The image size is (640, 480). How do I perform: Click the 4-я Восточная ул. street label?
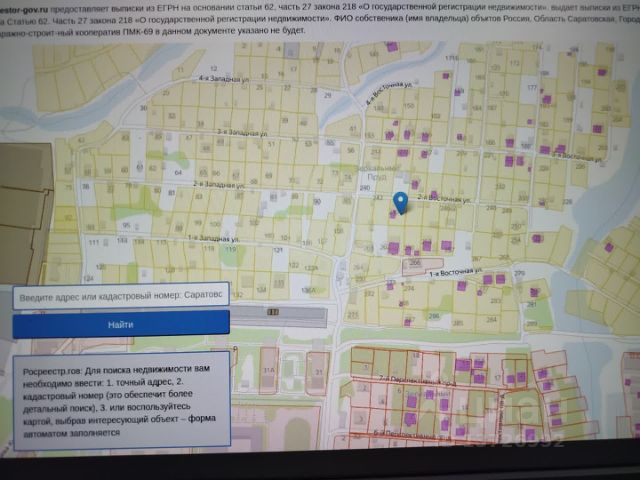(x=388, y=93)
